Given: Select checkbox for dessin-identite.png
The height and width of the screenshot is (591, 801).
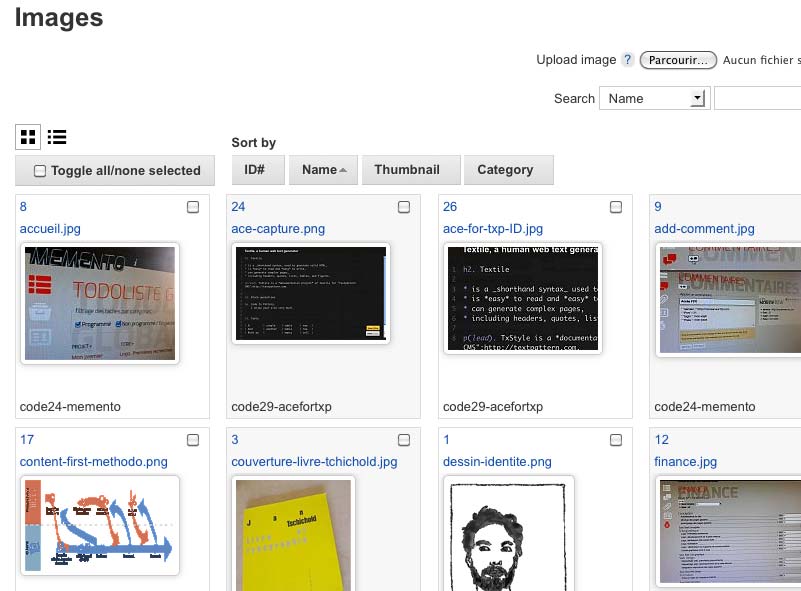Looking at the screenshot, I should 616,440.
